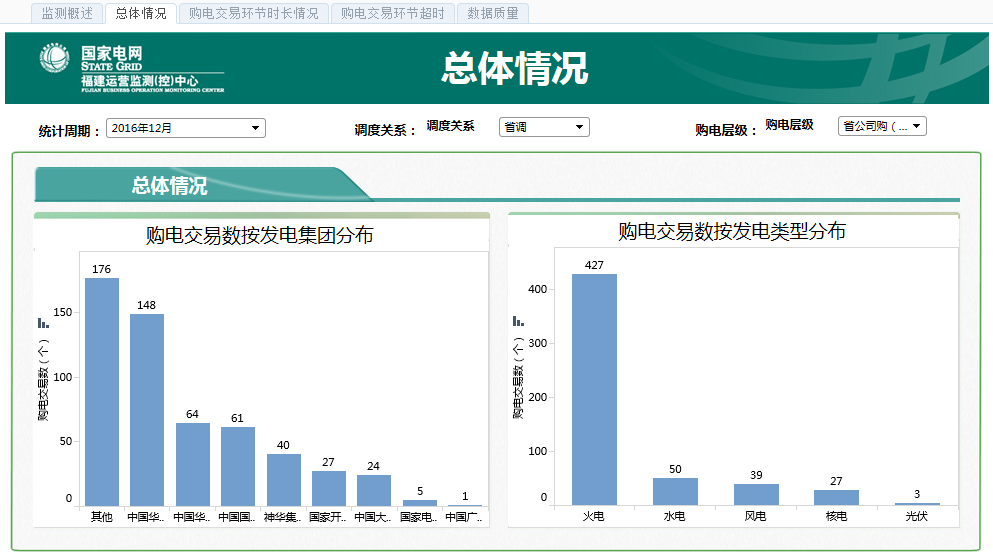Select the bar with value 148

pyautogui.click(x=147, y=410)
